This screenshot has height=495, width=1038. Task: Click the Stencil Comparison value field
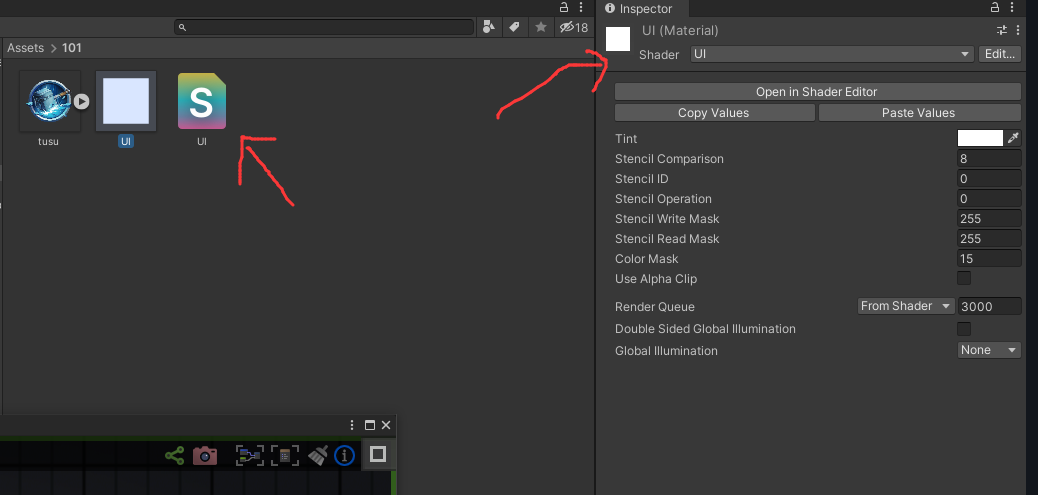pos(989,159)
